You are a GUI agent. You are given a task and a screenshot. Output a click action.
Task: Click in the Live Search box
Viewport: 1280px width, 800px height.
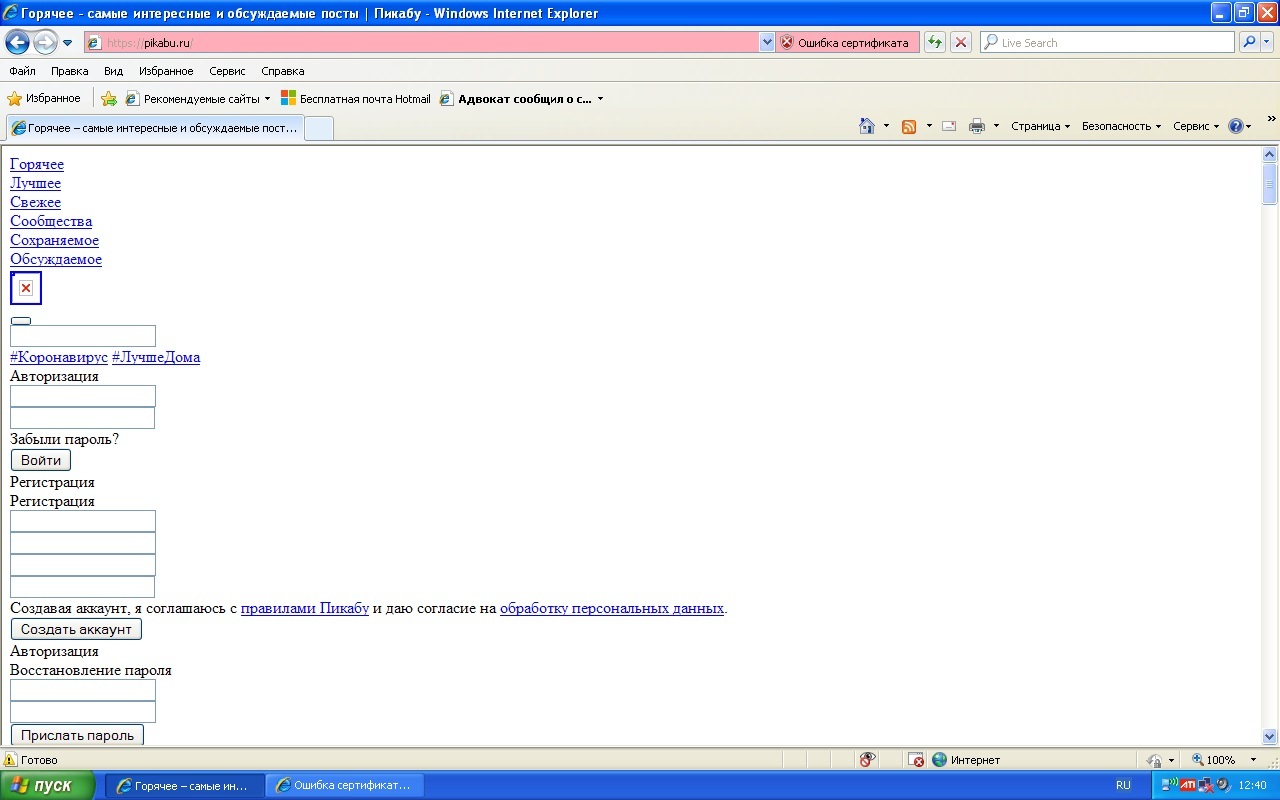pyautogui.click(x=1107, y=43)
